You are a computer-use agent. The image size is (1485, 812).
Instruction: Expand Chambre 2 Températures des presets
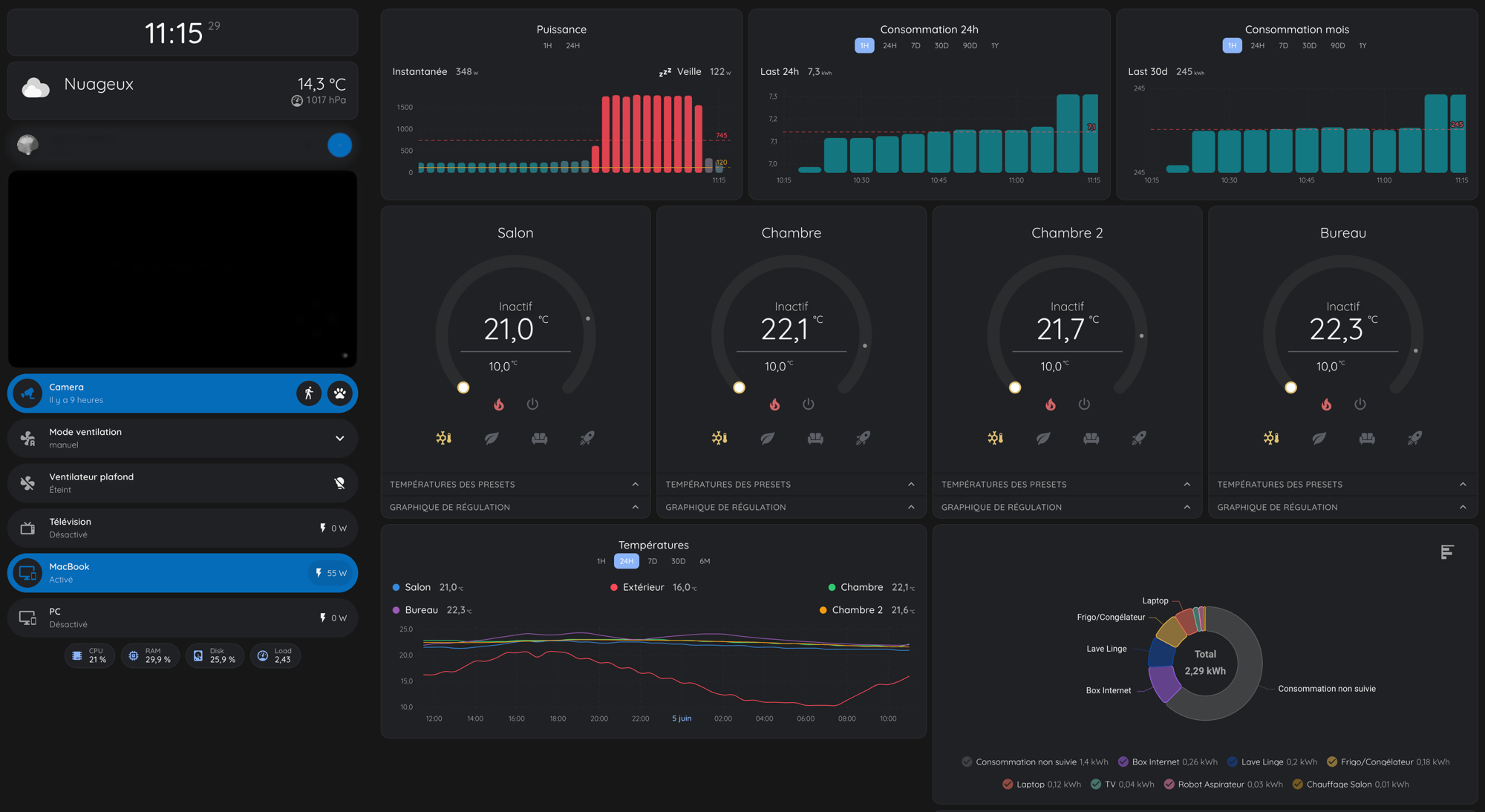pos(1066,484)
